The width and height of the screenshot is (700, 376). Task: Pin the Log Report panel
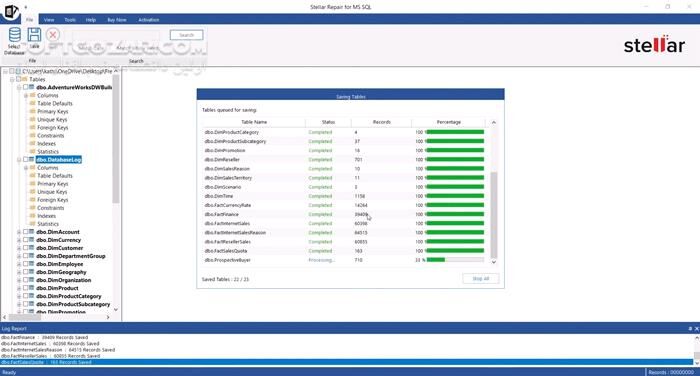pos(690,329)
